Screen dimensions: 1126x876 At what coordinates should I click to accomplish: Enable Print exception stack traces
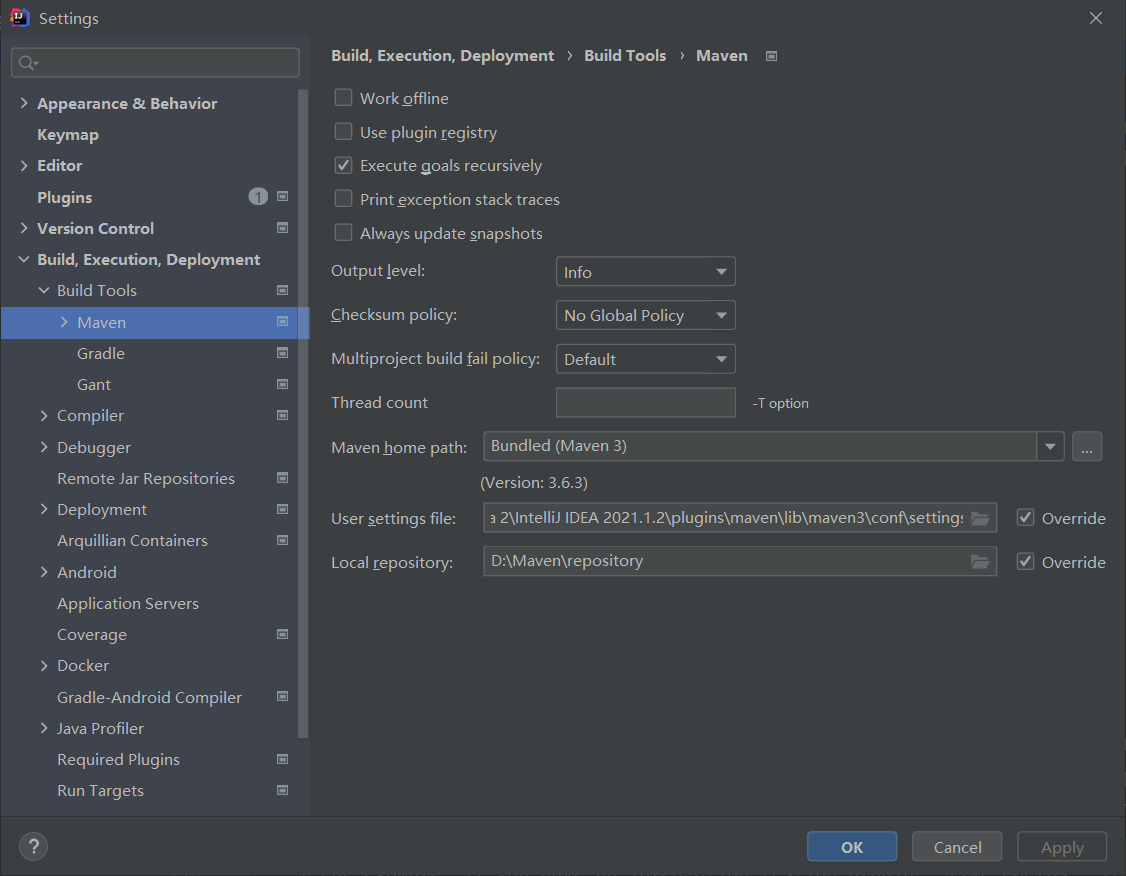tap(343, 199)
